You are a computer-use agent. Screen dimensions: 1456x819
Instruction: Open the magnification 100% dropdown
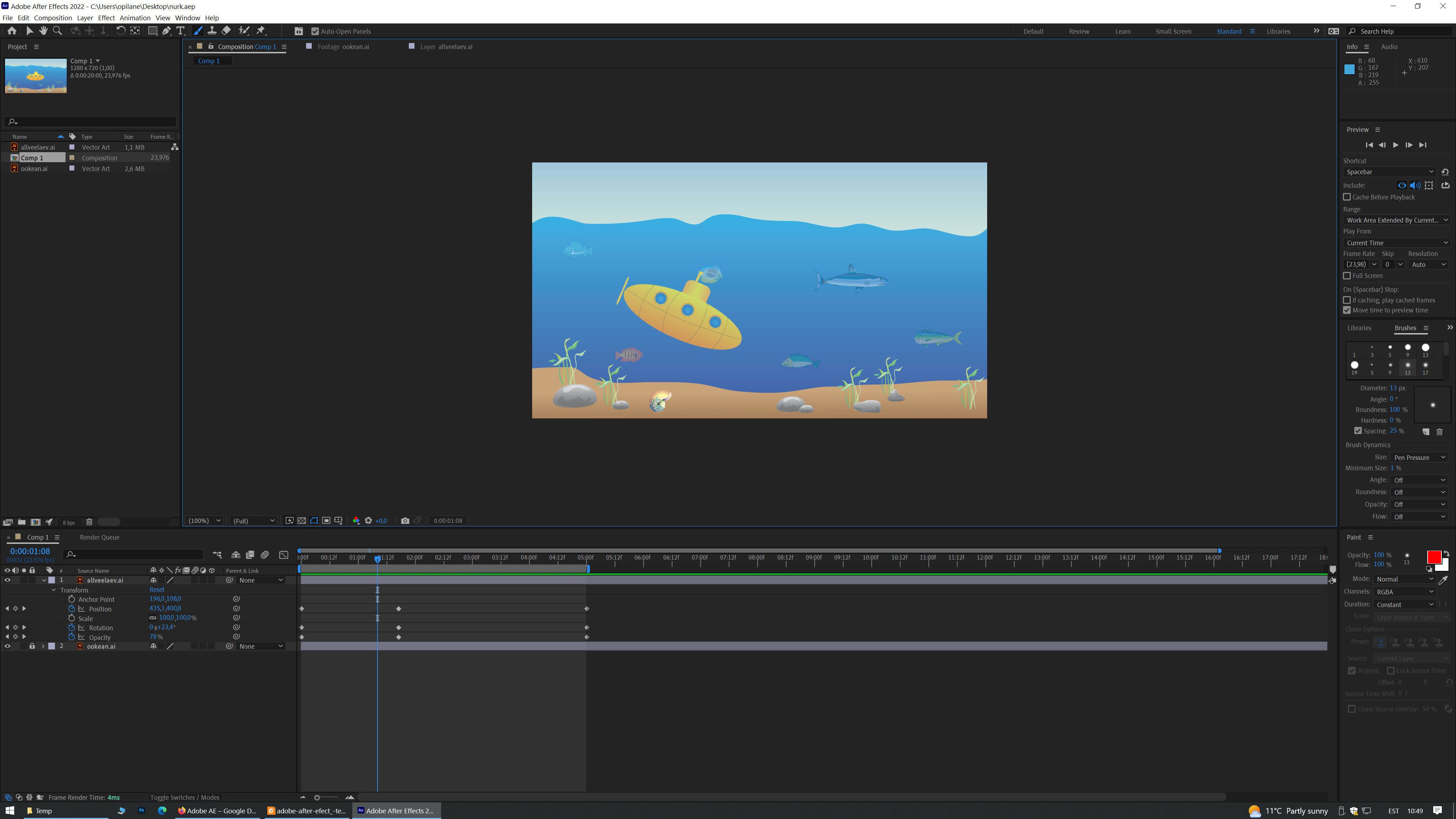pyautogui.click(x=205, y=520)
